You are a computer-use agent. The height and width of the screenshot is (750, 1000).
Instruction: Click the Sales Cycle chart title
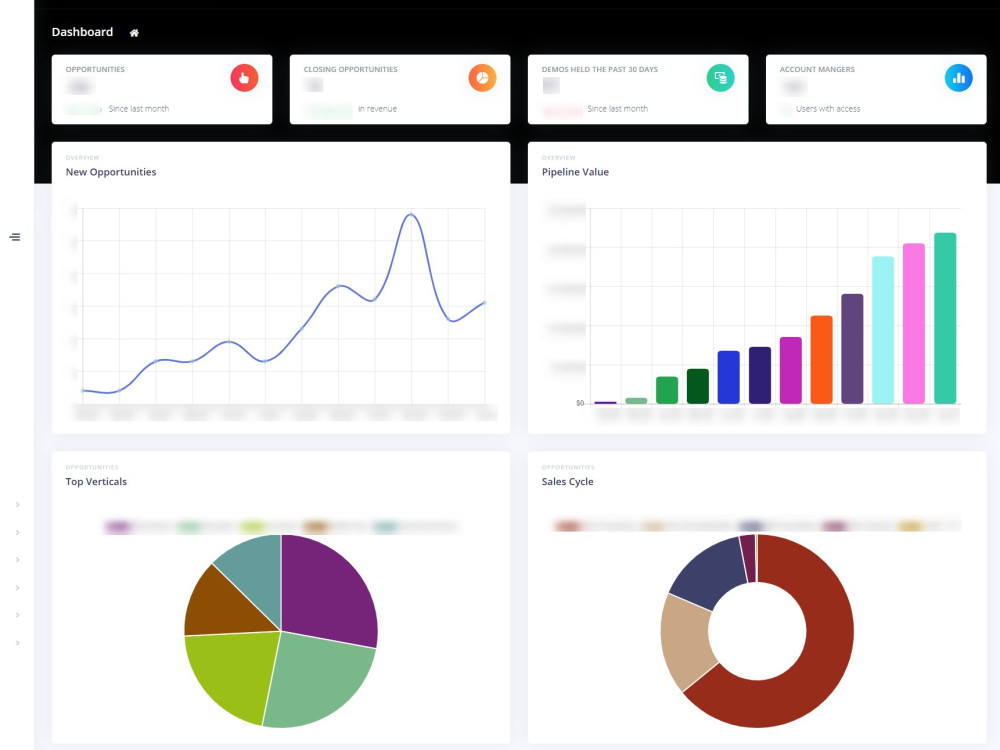pyautogui.click(x=568, y=482)
